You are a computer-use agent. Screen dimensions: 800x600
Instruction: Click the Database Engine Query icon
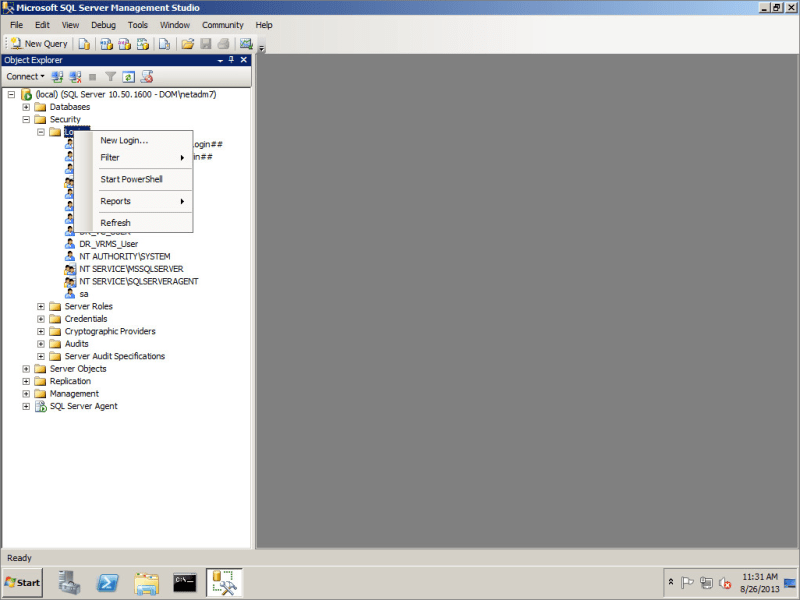click(85, 44)
